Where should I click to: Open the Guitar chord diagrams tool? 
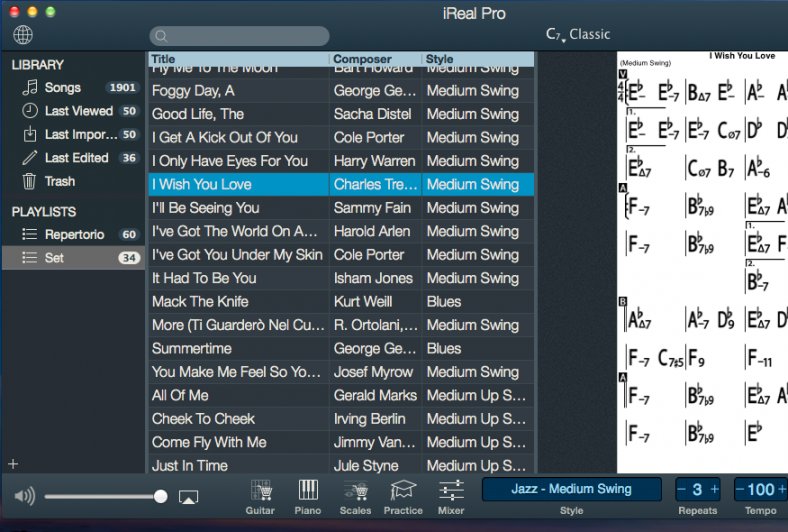click(x=261, y=495)
